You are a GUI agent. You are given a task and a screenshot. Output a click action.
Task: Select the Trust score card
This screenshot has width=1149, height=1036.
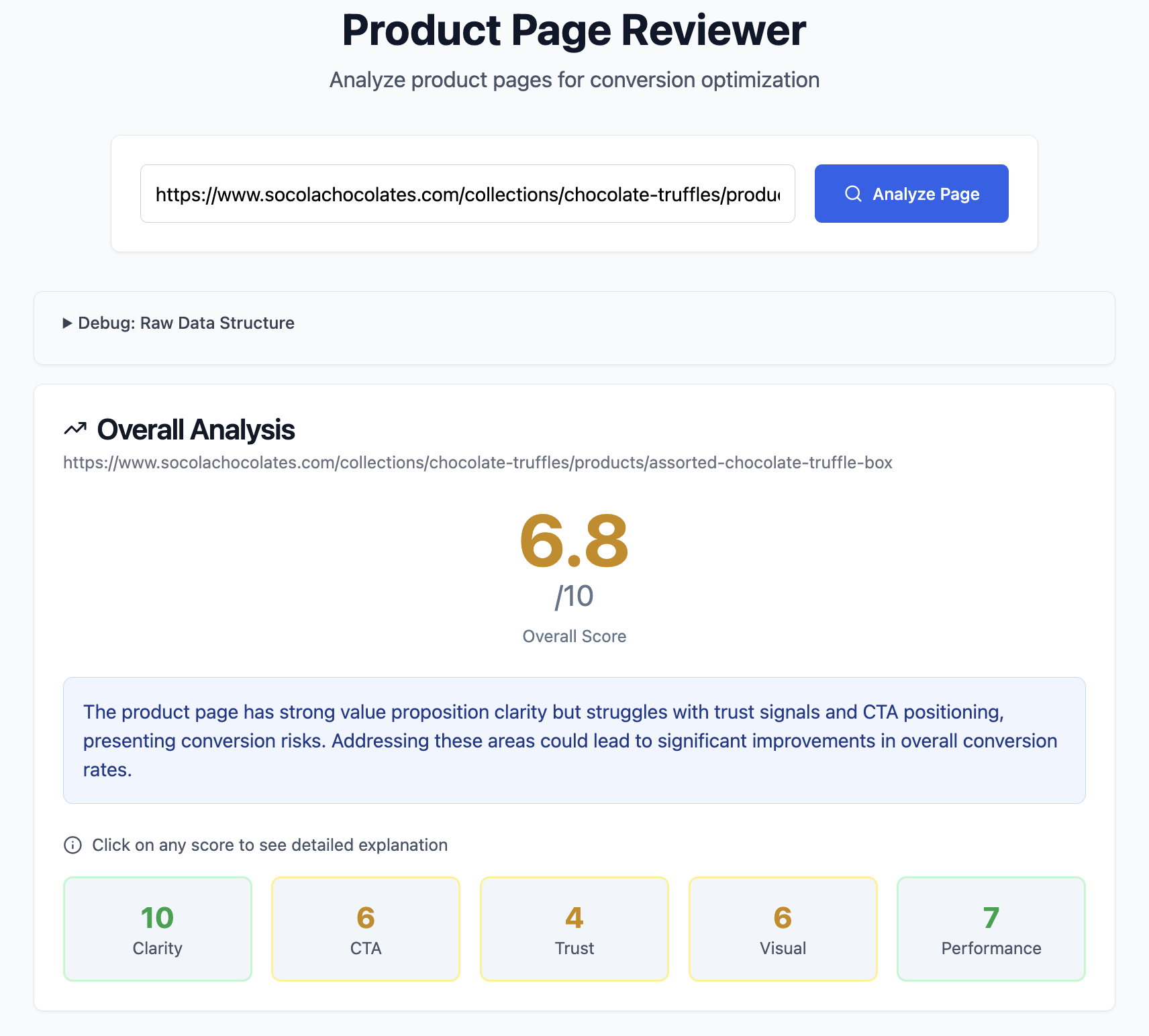(574, 929)
